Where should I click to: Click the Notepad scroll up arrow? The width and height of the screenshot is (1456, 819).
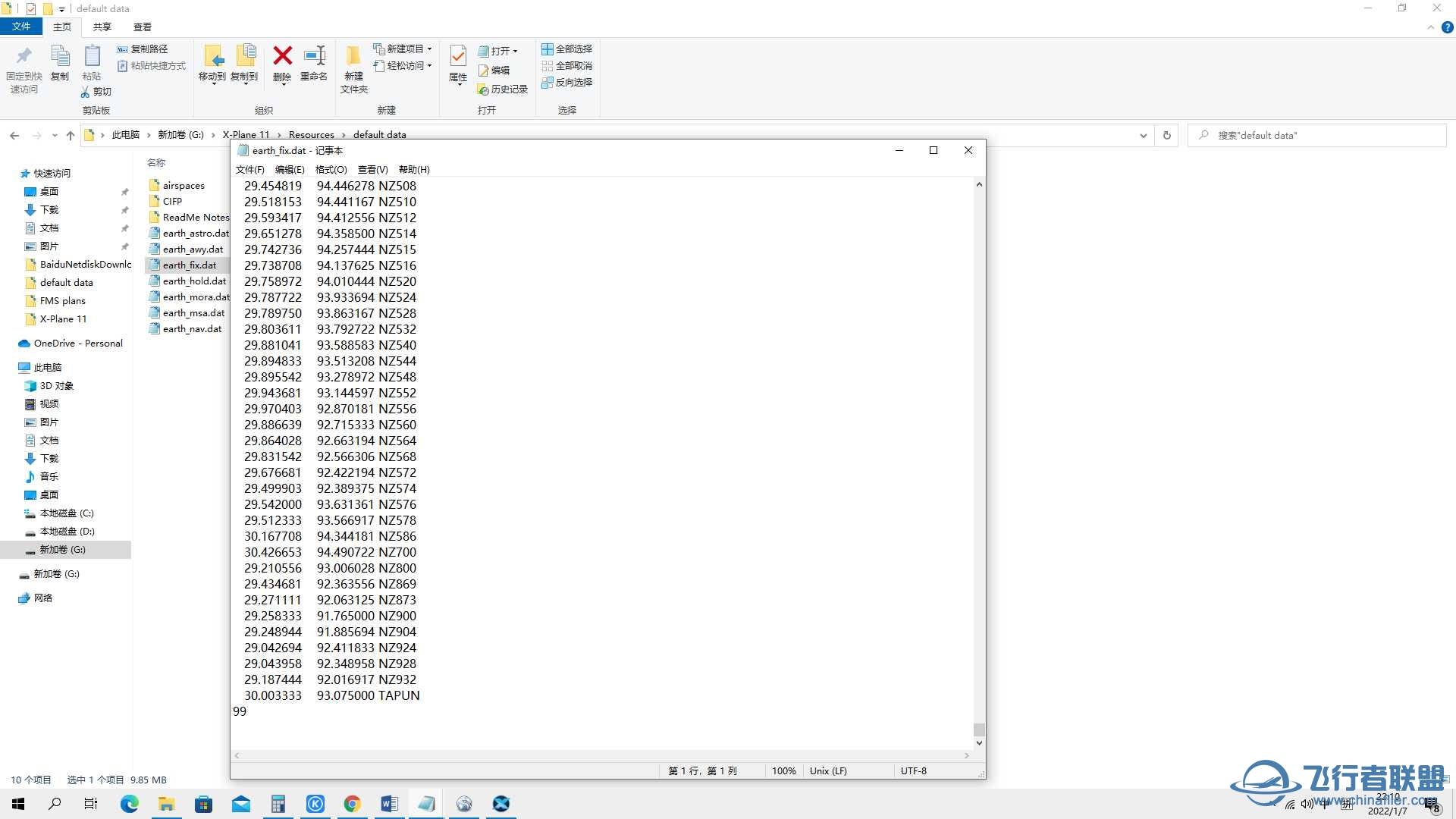[x=979, y=184]
